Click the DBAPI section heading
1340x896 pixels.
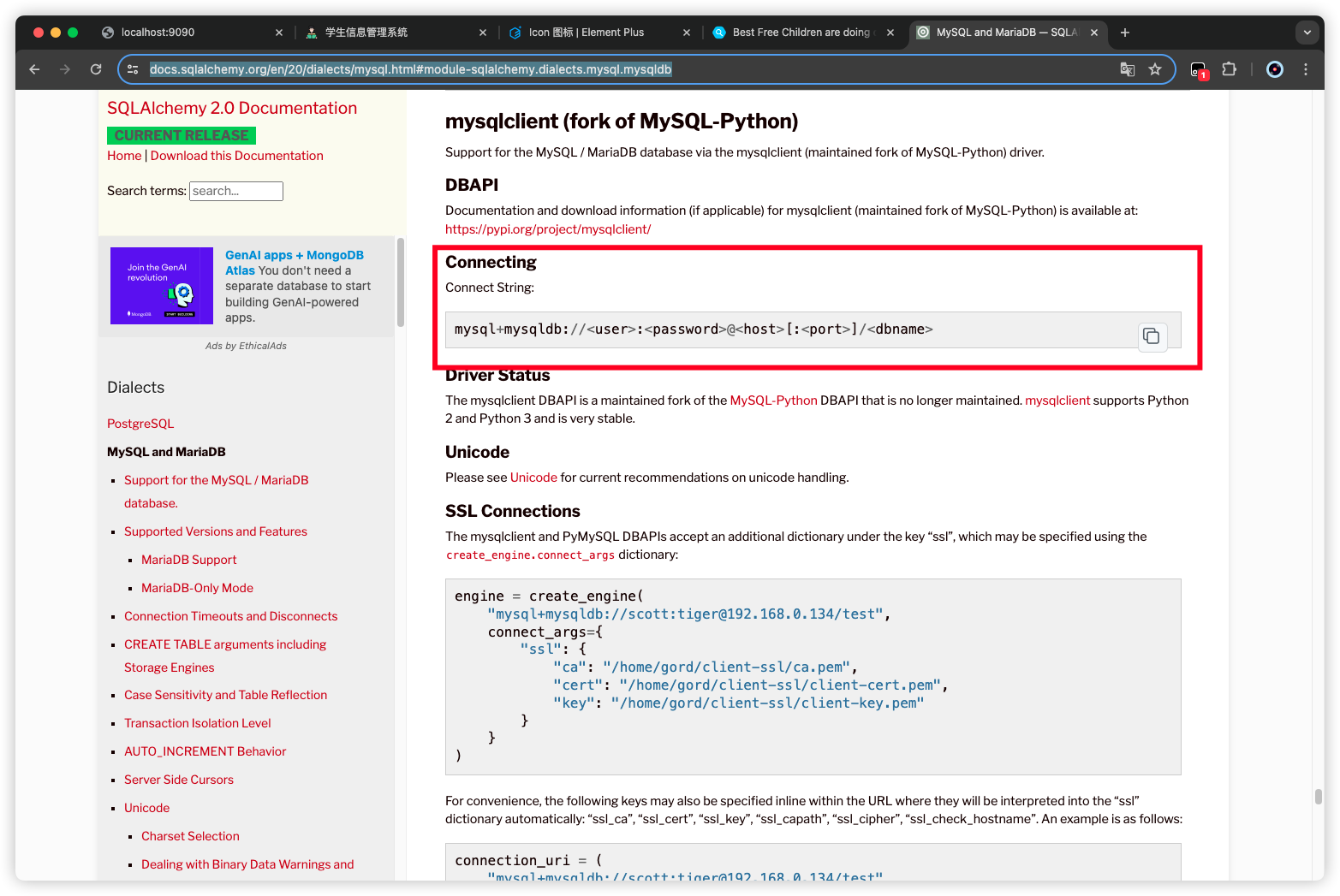click(x=472, y=185)
